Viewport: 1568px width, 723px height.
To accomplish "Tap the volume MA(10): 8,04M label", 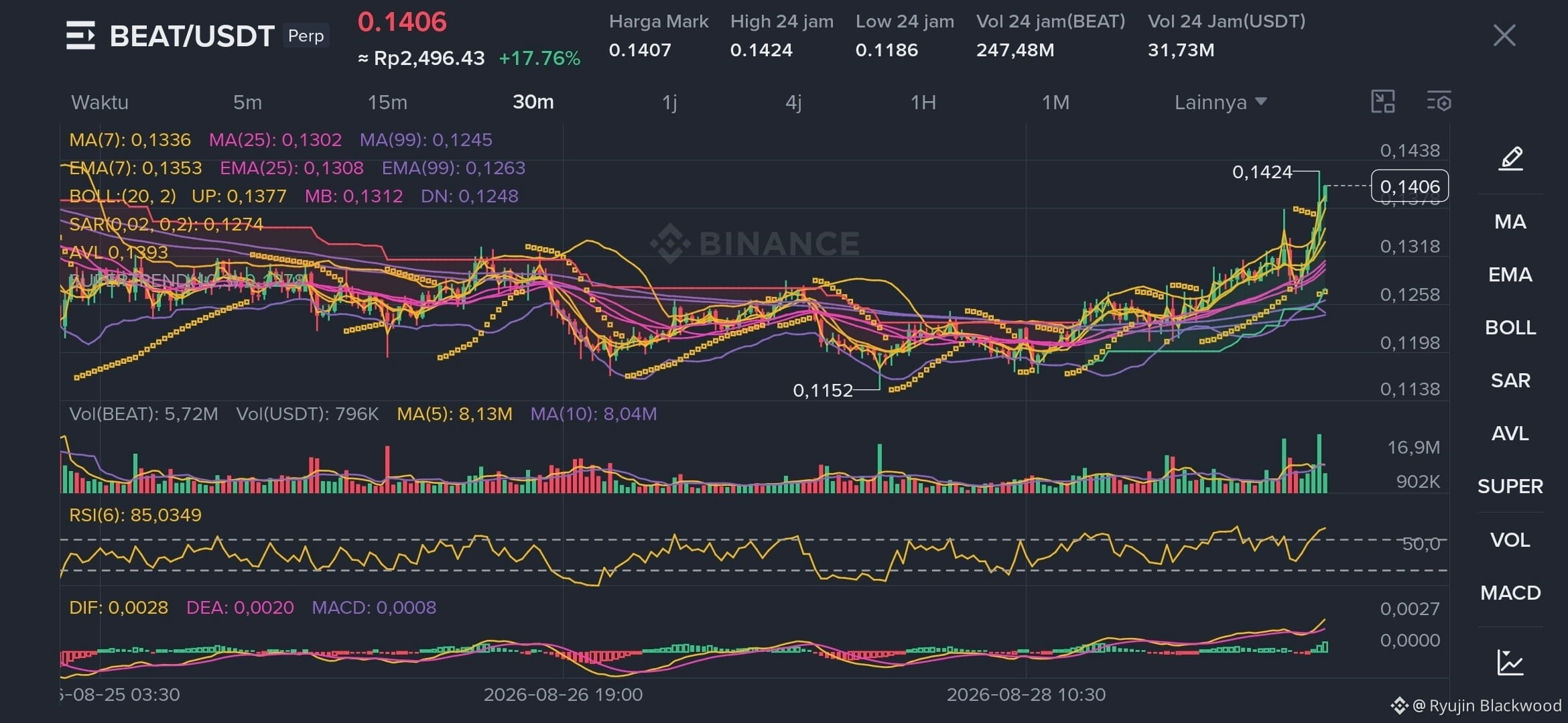I will [594, 414].
